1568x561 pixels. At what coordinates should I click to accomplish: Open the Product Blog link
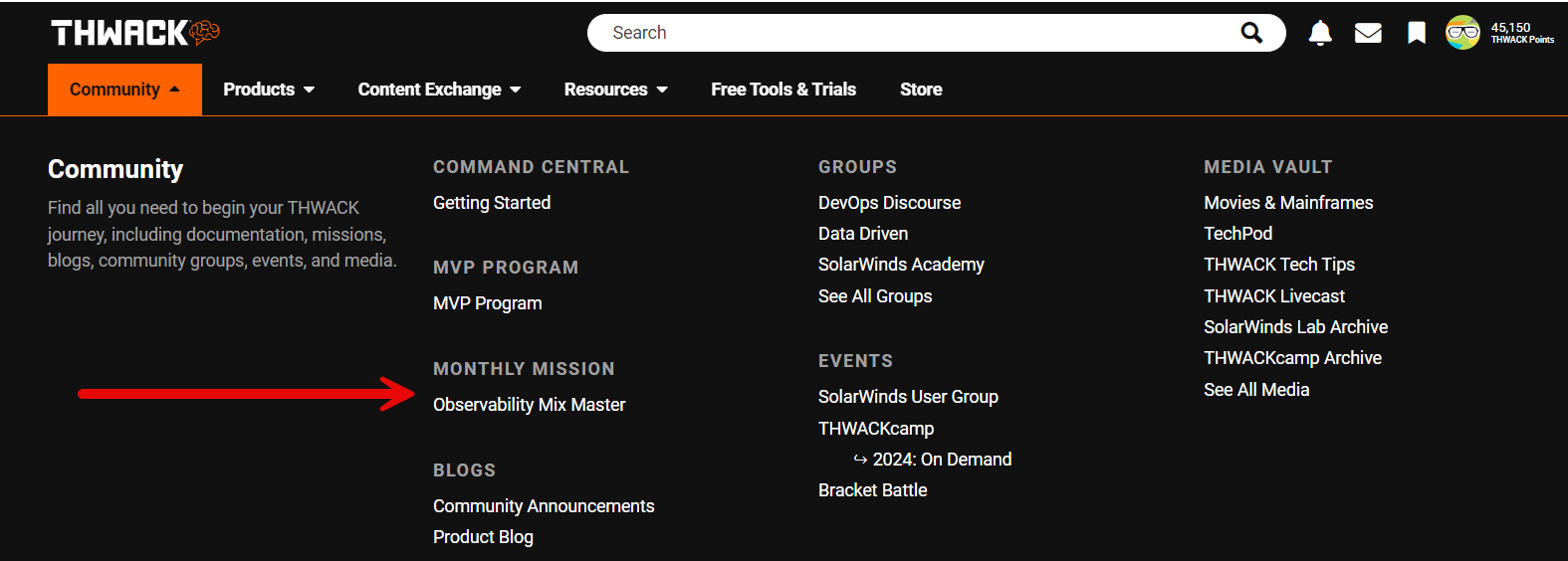483,537
